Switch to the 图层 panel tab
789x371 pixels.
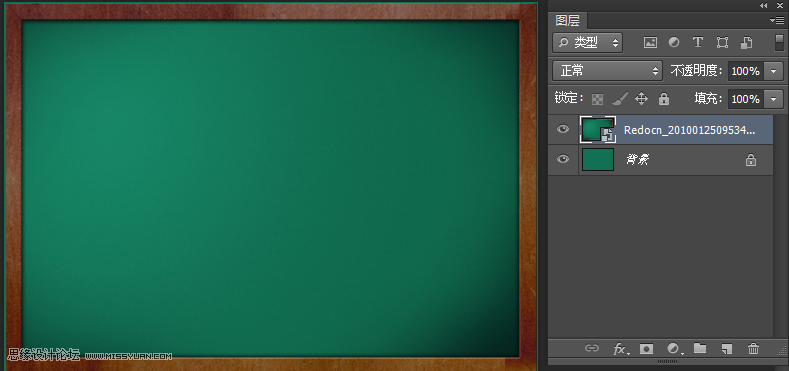click(568, 21)
